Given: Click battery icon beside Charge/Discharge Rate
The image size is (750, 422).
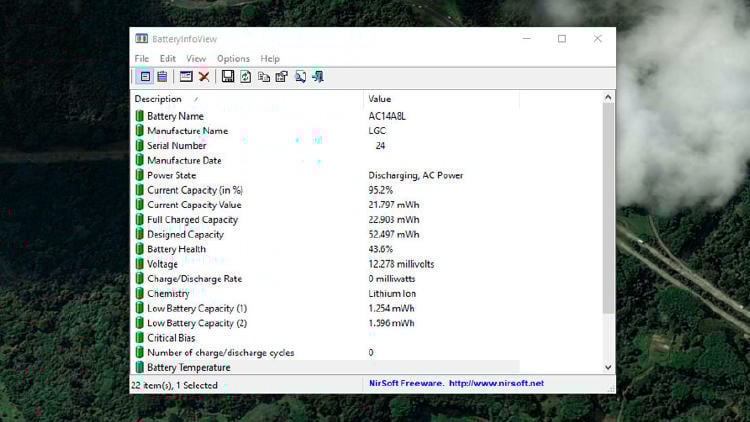Looking at the screenshot, I should point(139,278).
